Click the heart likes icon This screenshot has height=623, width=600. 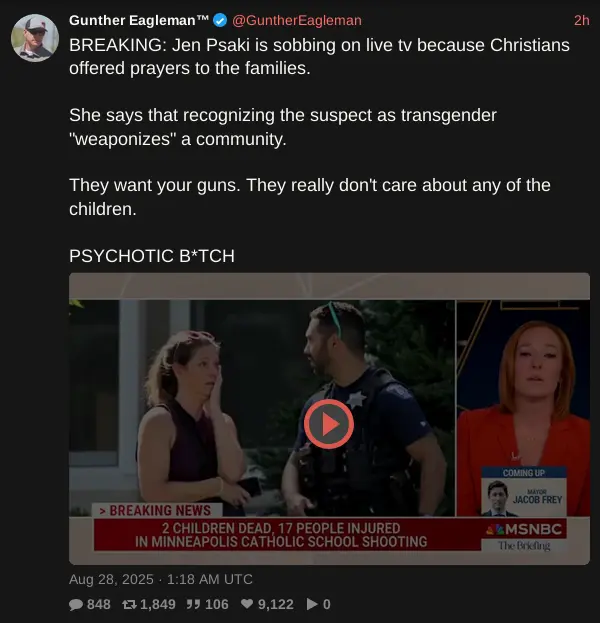coord(247,604)
